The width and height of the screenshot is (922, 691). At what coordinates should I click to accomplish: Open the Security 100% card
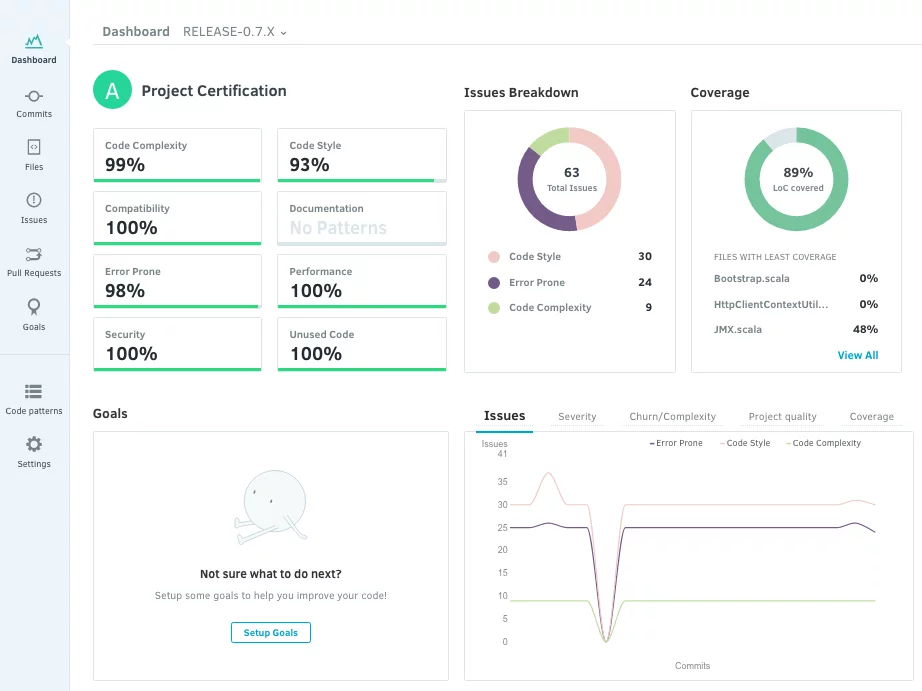coord(177,345)
